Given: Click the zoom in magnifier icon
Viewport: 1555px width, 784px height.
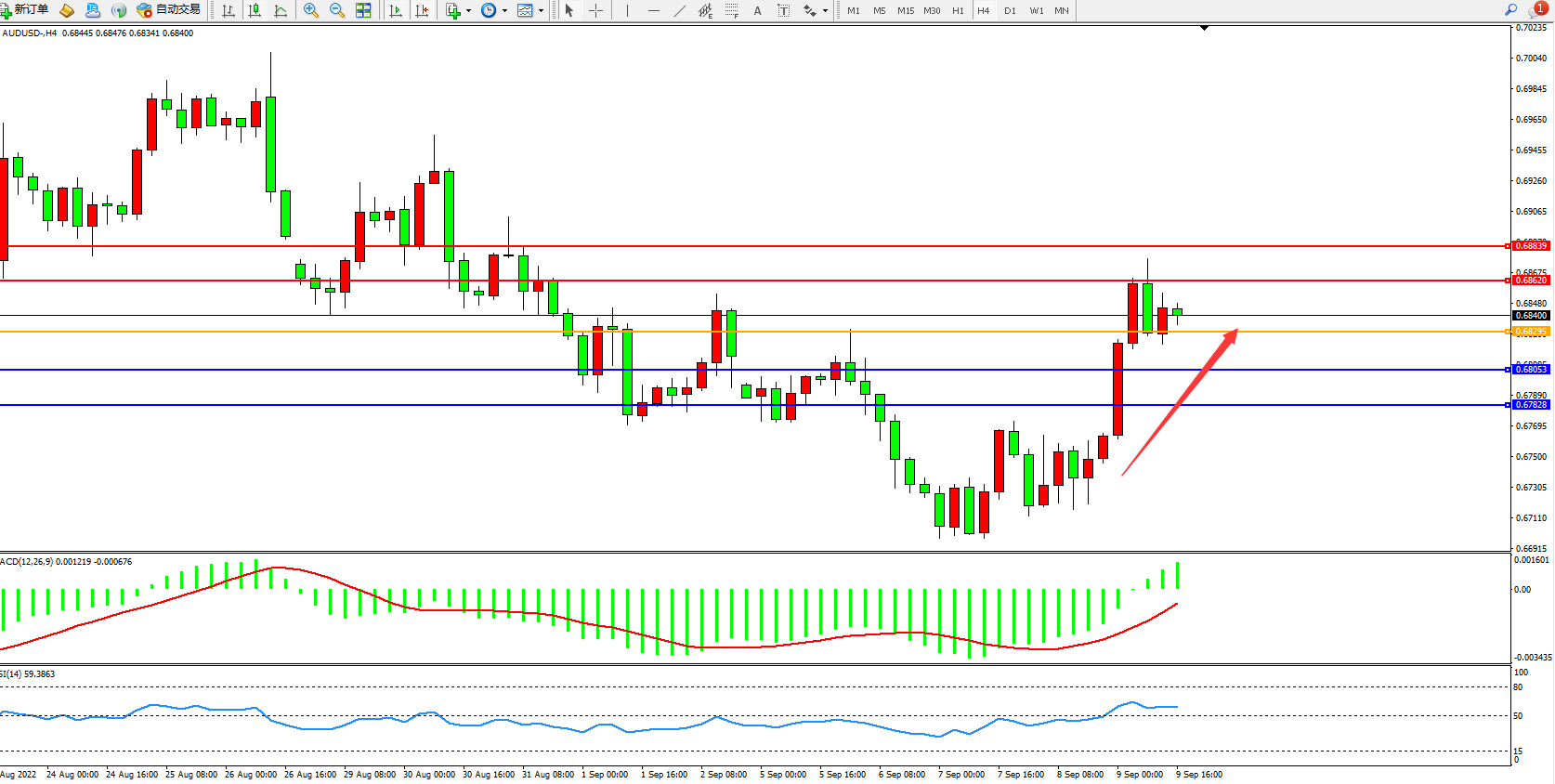Looking at the screenshot, I should click(x=311, y=10).
